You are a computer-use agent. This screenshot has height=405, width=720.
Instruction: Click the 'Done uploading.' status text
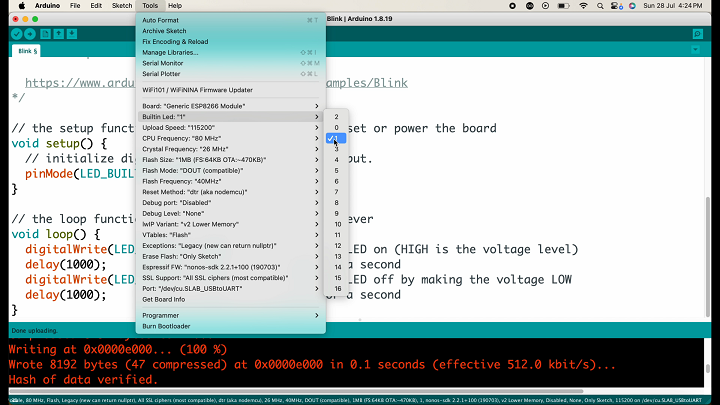click(34, 331)
